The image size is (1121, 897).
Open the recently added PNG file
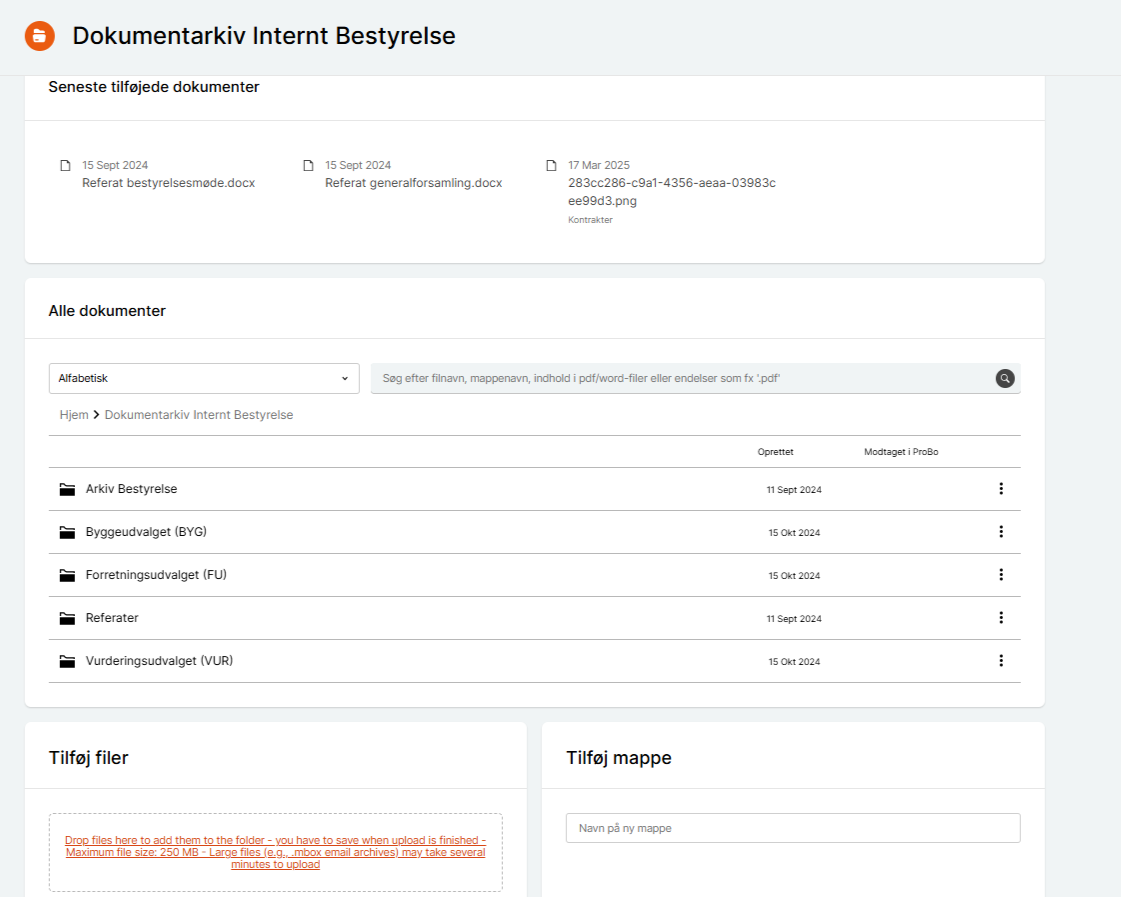(671, 191)
